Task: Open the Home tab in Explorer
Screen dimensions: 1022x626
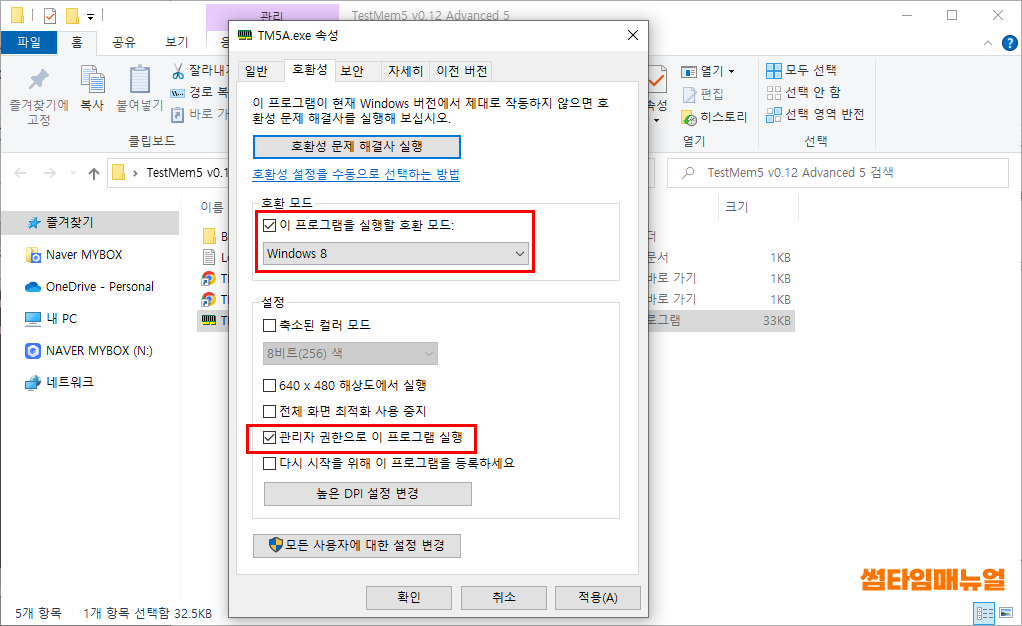Action: click(x=77, y=42)
